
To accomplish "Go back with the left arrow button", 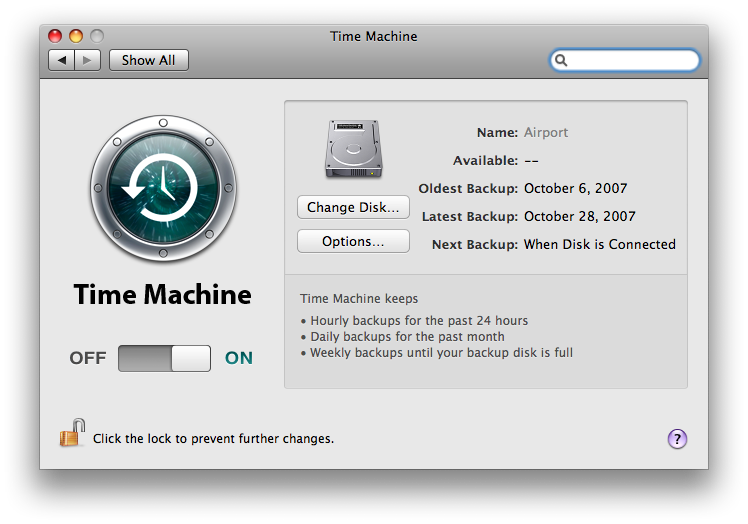I will pyautogui.click(x=62, y=60).
